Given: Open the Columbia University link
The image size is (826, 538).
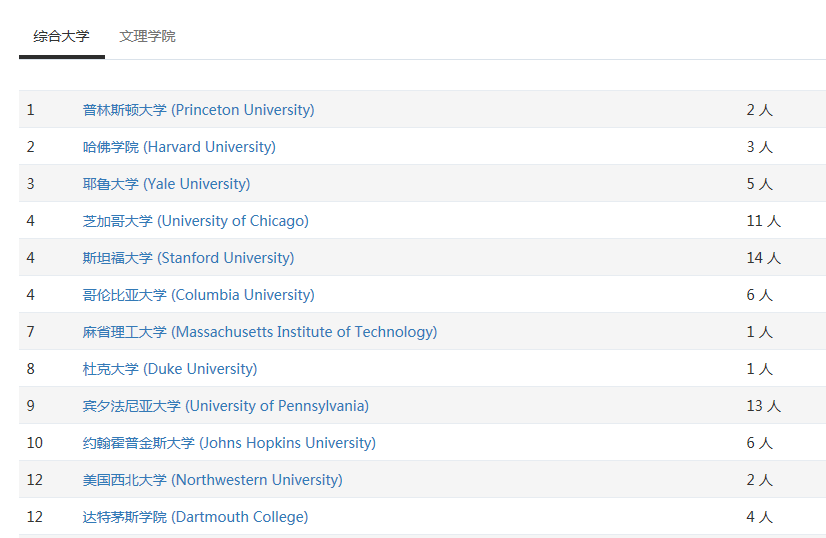Looking at the screenshot, I should click(x=199, y=295).
